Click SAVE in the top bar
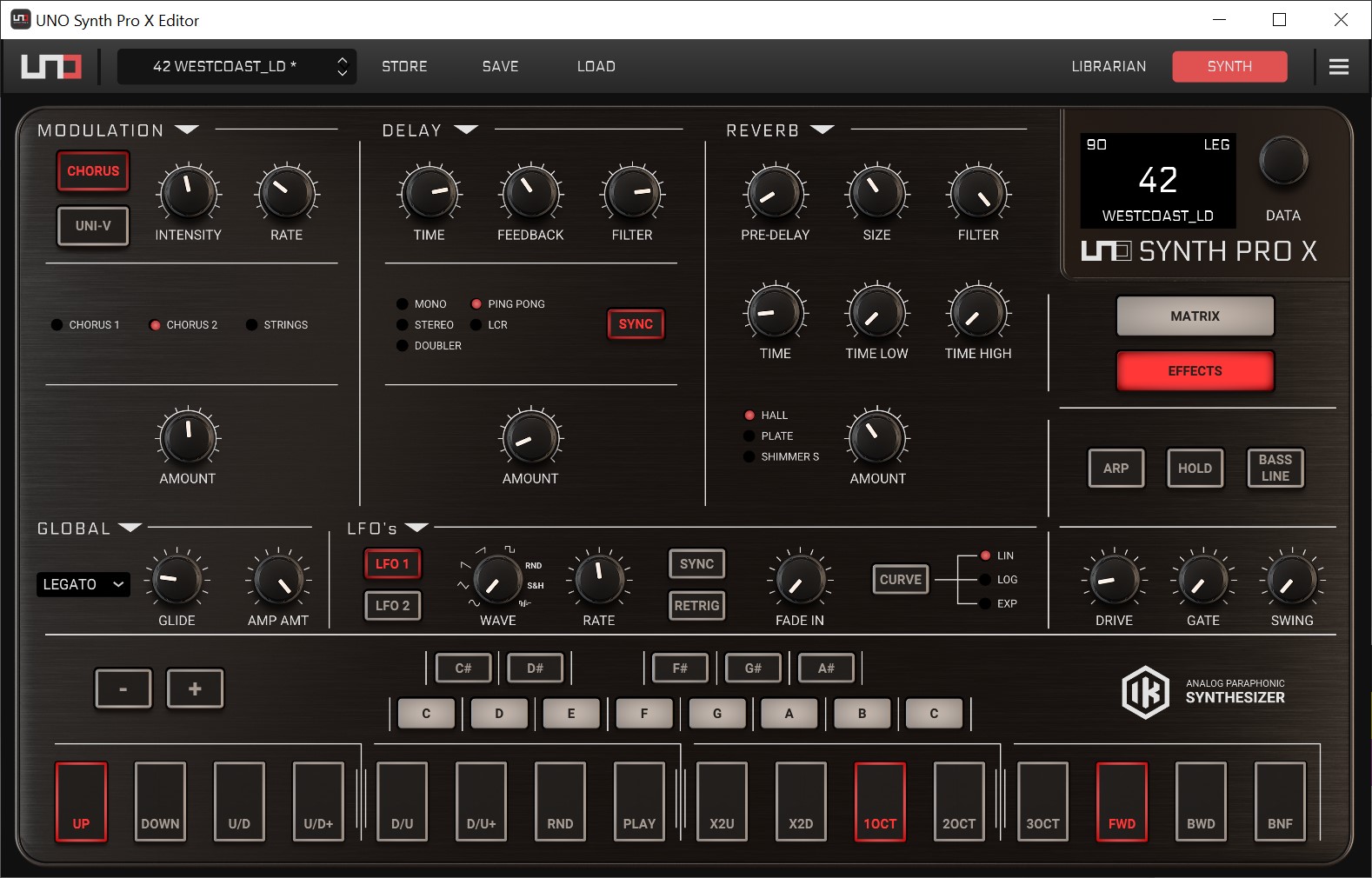 500,66
